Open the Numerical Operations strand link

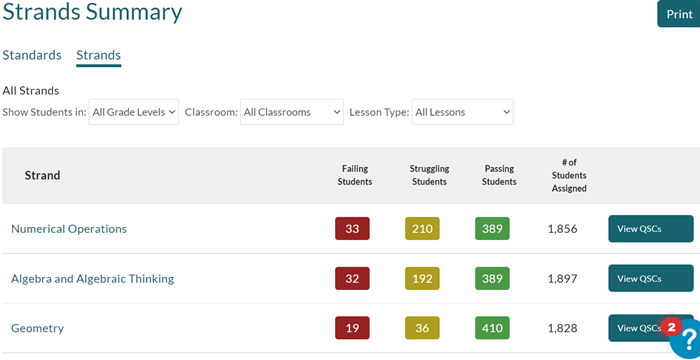point(69,229)
